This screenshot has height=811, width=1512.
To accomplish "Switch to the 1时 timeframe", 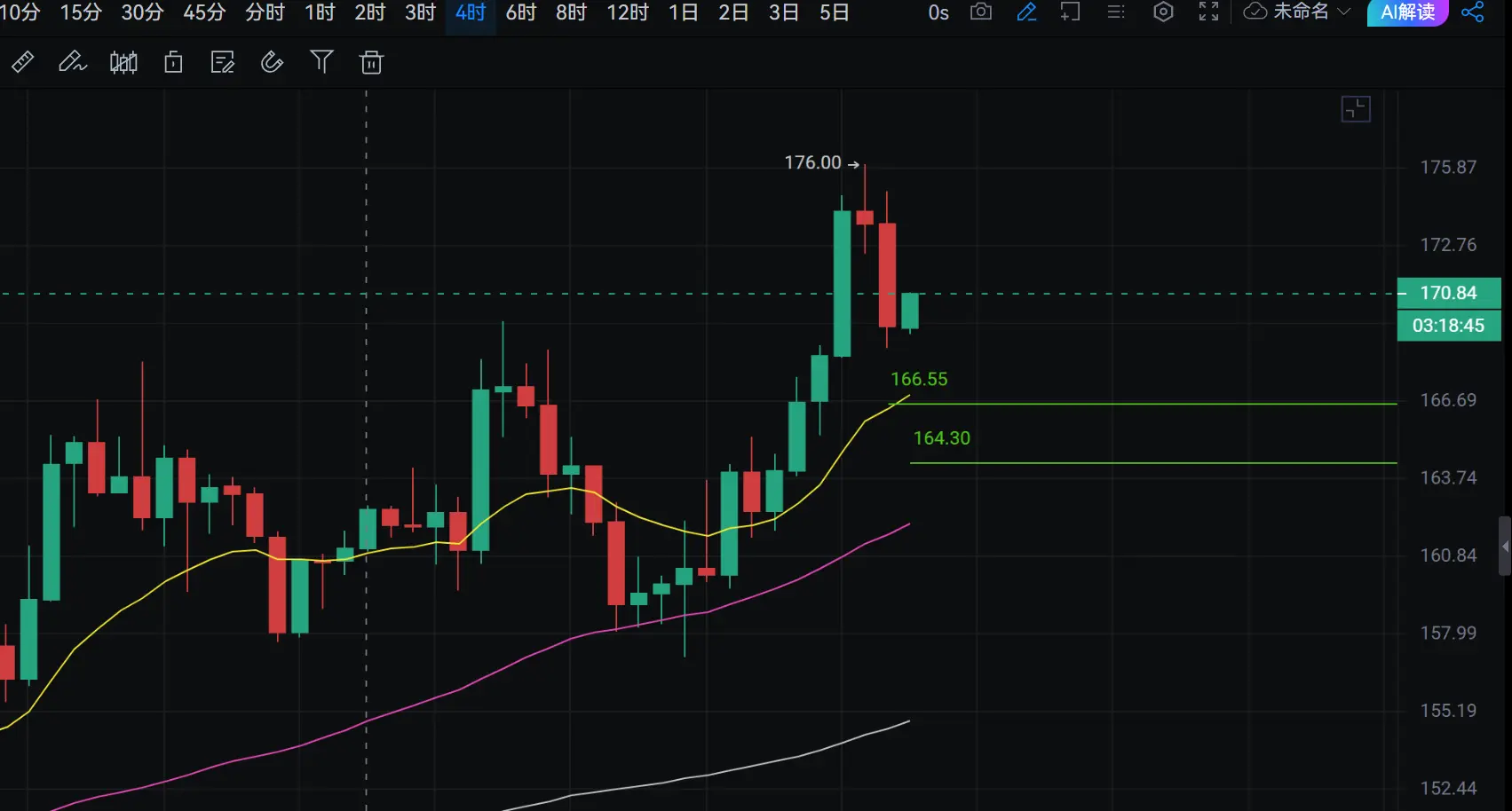I will [x=320, y=12].
